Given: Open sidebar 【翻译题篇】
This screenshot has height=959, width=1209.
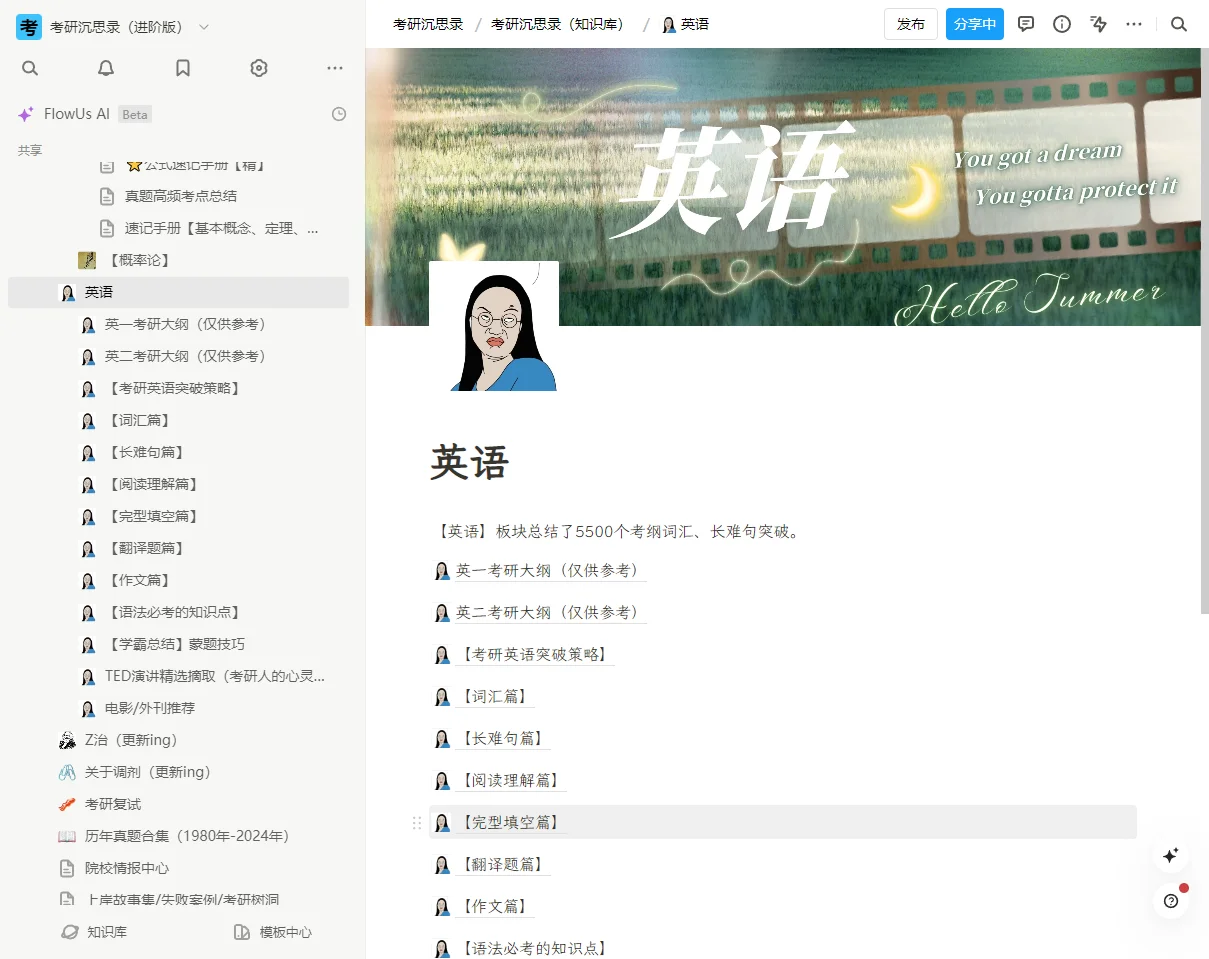Looking at the screenshot, I should (x=146, y=548).
